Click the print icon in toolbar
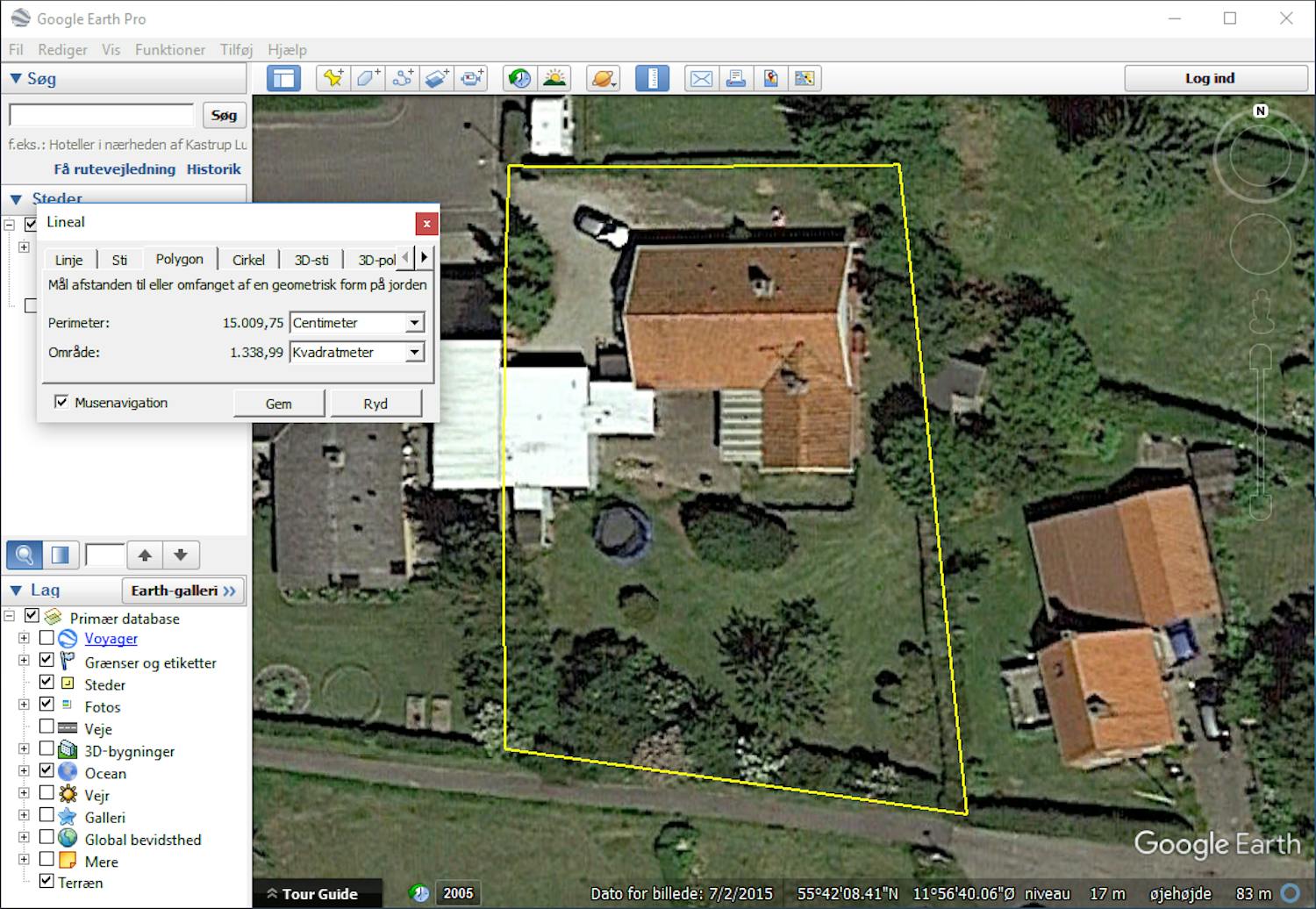1316x909 pixels. pos(736,79)
